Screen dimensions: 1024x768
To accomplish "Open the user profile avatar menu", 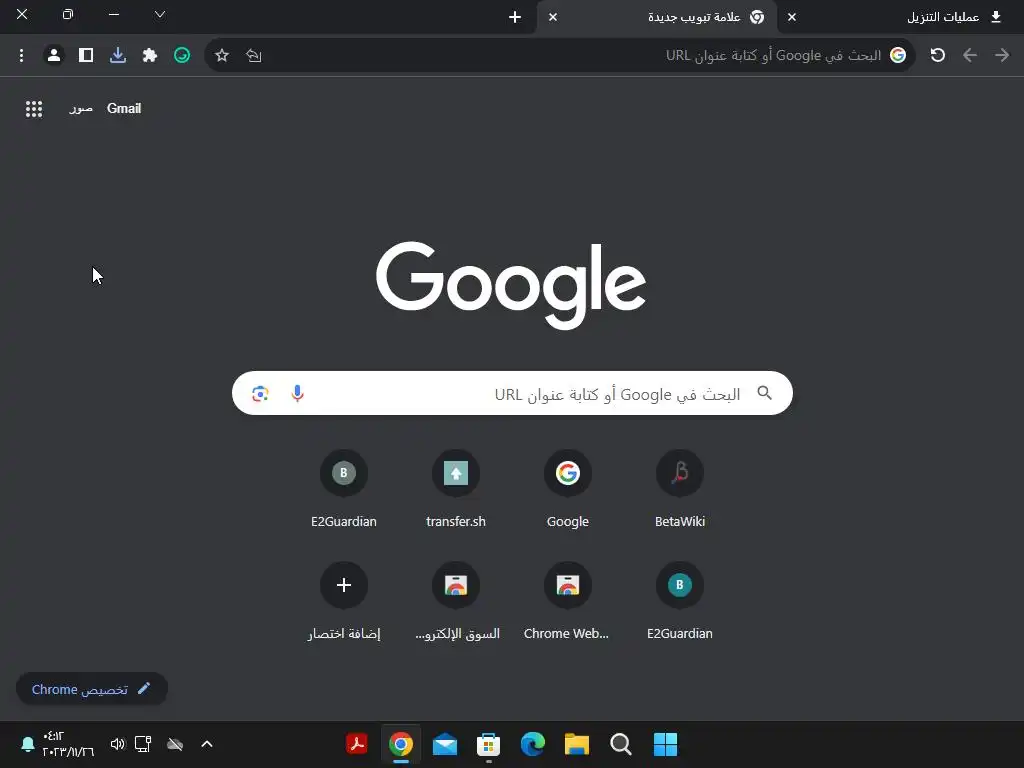I will coord(54,56).
